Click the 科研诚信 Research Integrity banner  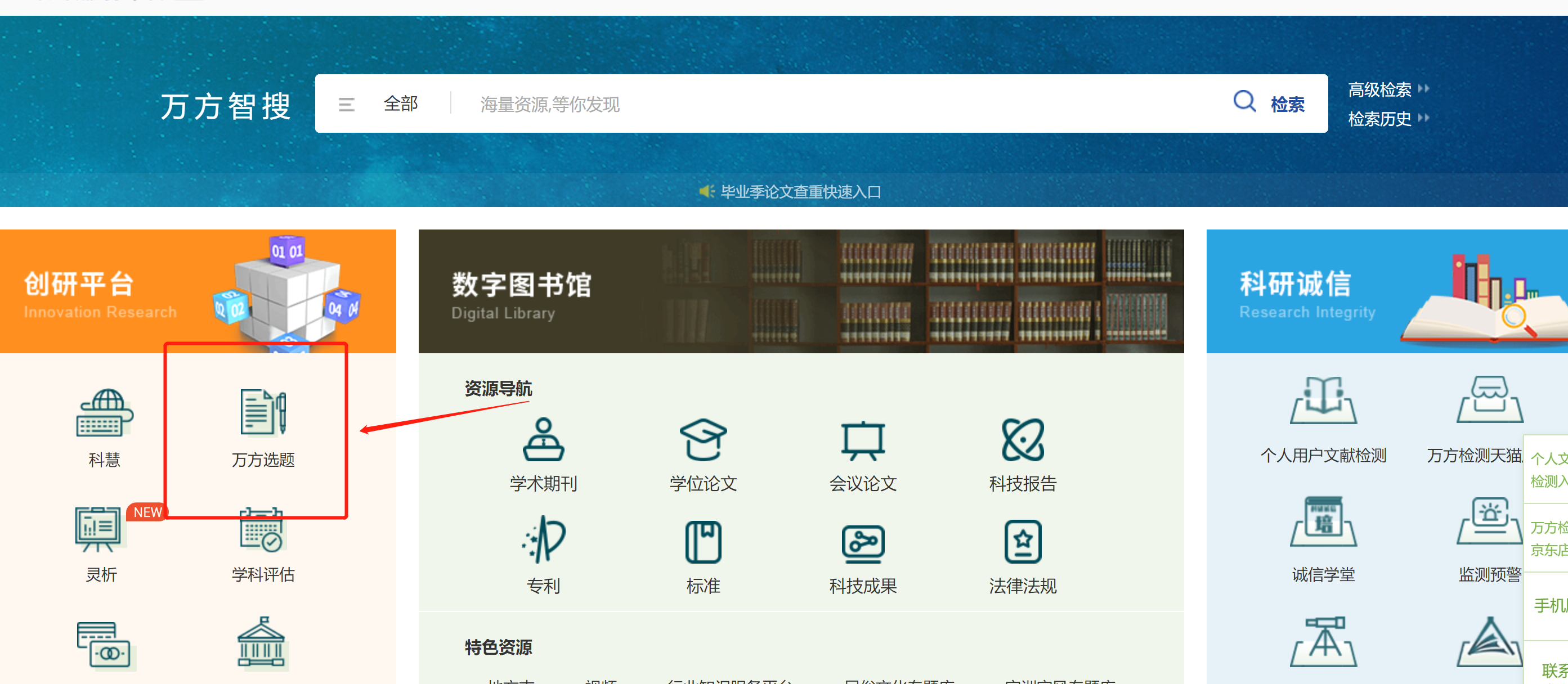pos(1387,291)
